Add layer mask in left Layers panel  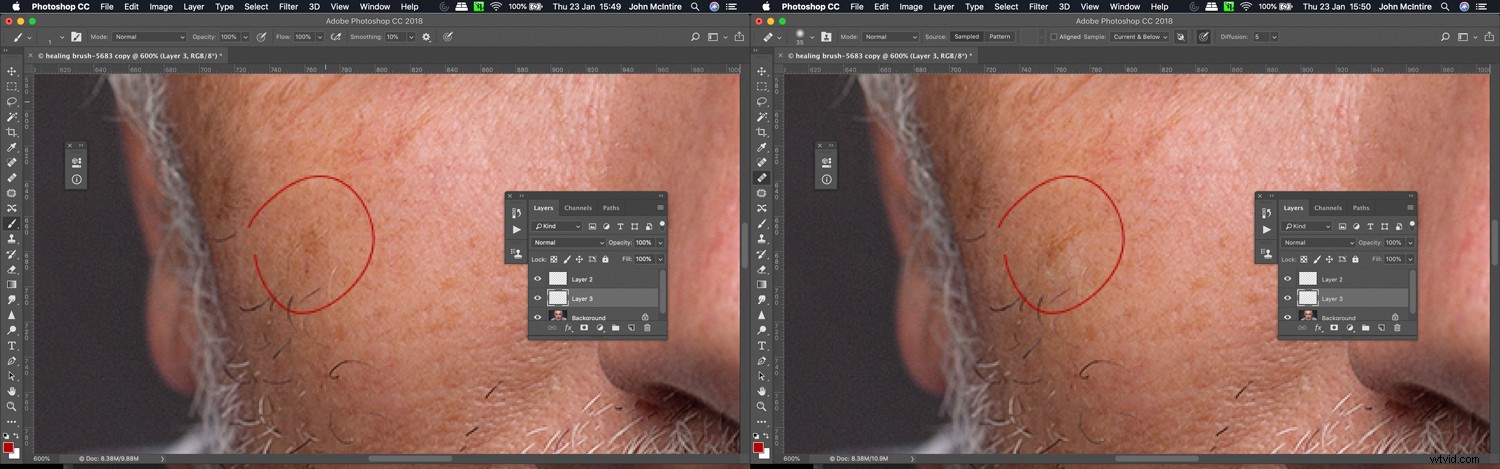583,327
